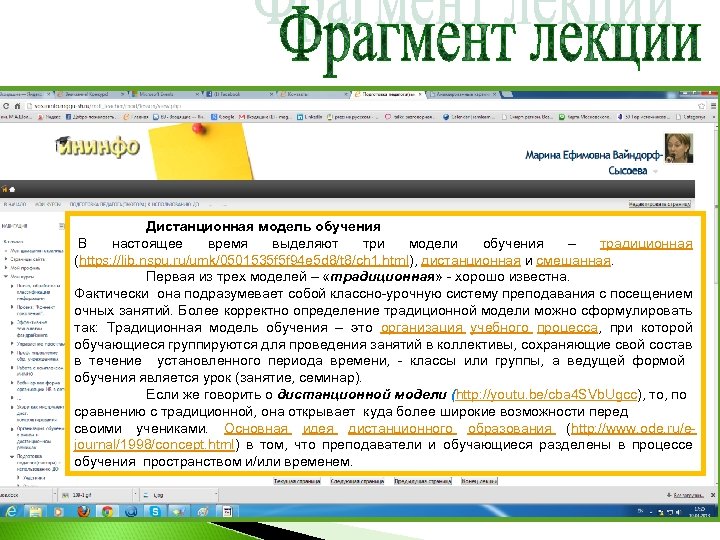Open the Gmail Входящие bookmark
The height and width of the screenshot is (540, 720).
point(264,117)
